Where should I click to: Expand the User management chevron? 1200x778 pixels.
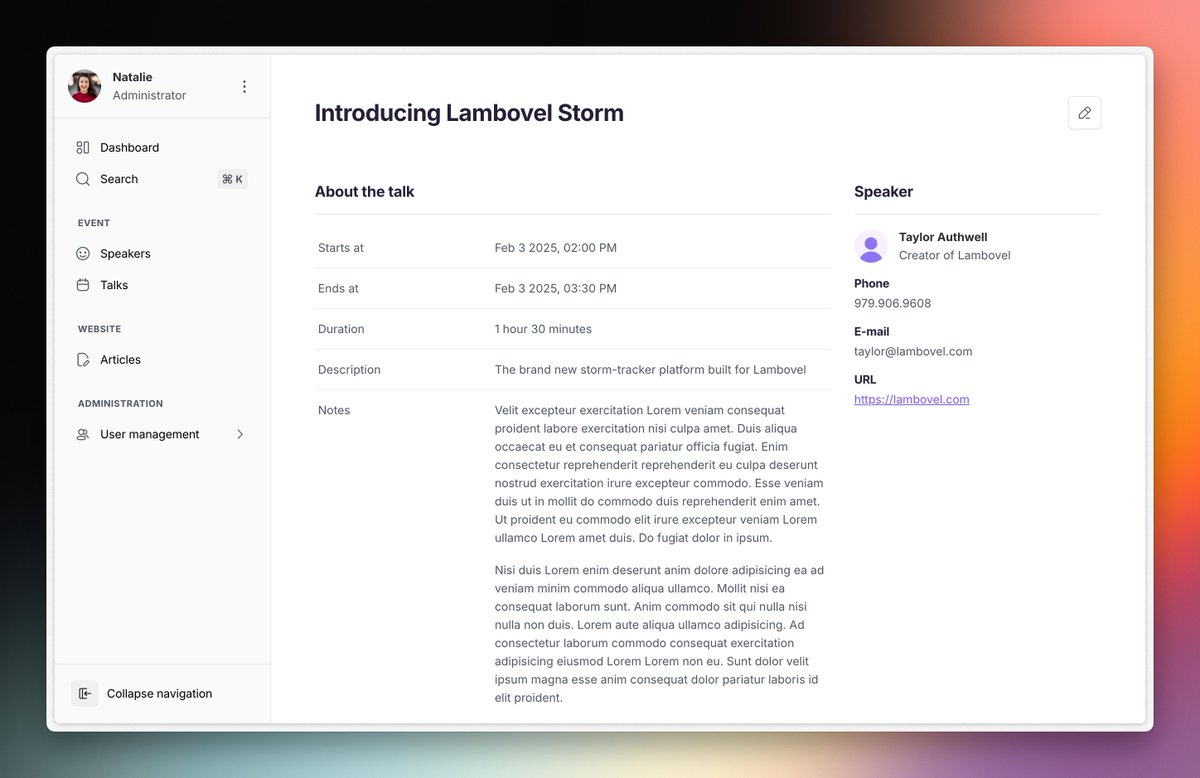(240, 434)
